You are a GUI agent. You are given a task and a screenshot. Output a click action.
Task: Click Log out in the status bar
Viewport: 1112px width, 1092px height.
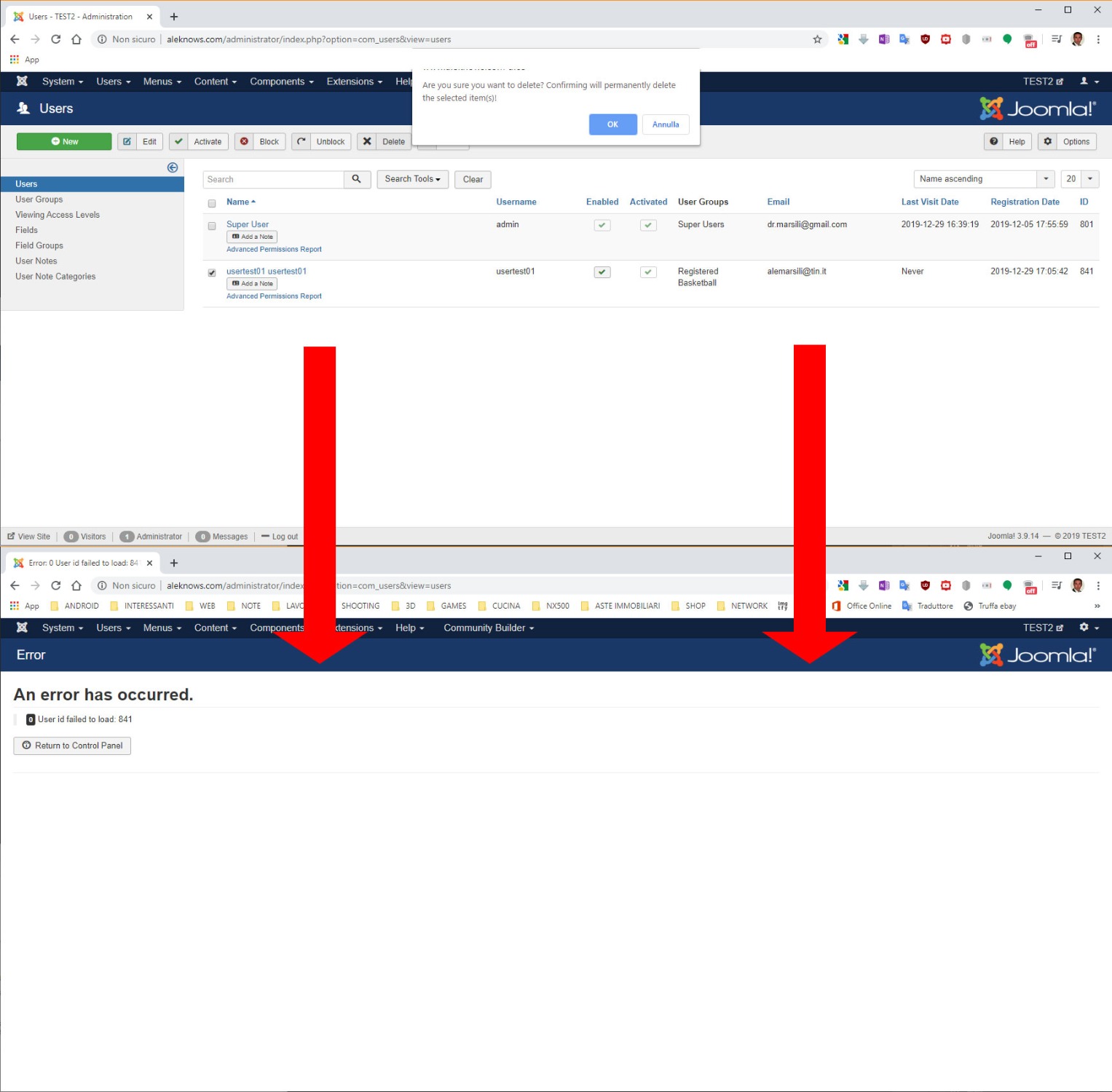coord(280,537)
